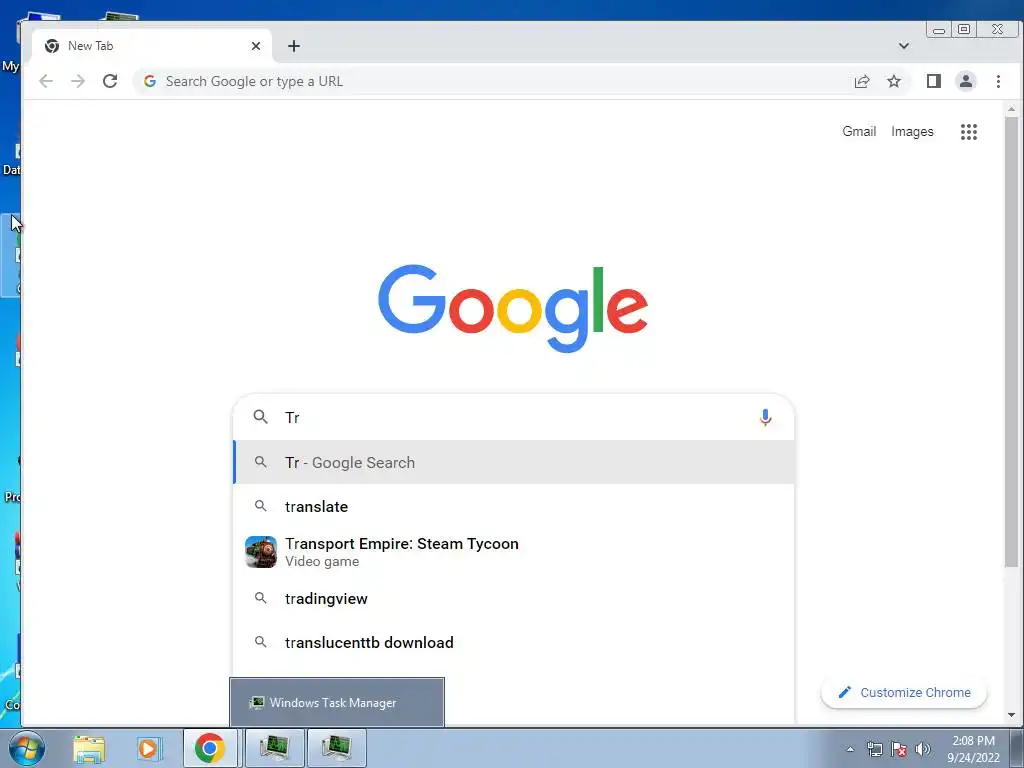This screenshot has height=768, width=1024.
Task: Pick Transport Empire: Steam Tycoon suggestion
Action: click(x=514, y=552)
